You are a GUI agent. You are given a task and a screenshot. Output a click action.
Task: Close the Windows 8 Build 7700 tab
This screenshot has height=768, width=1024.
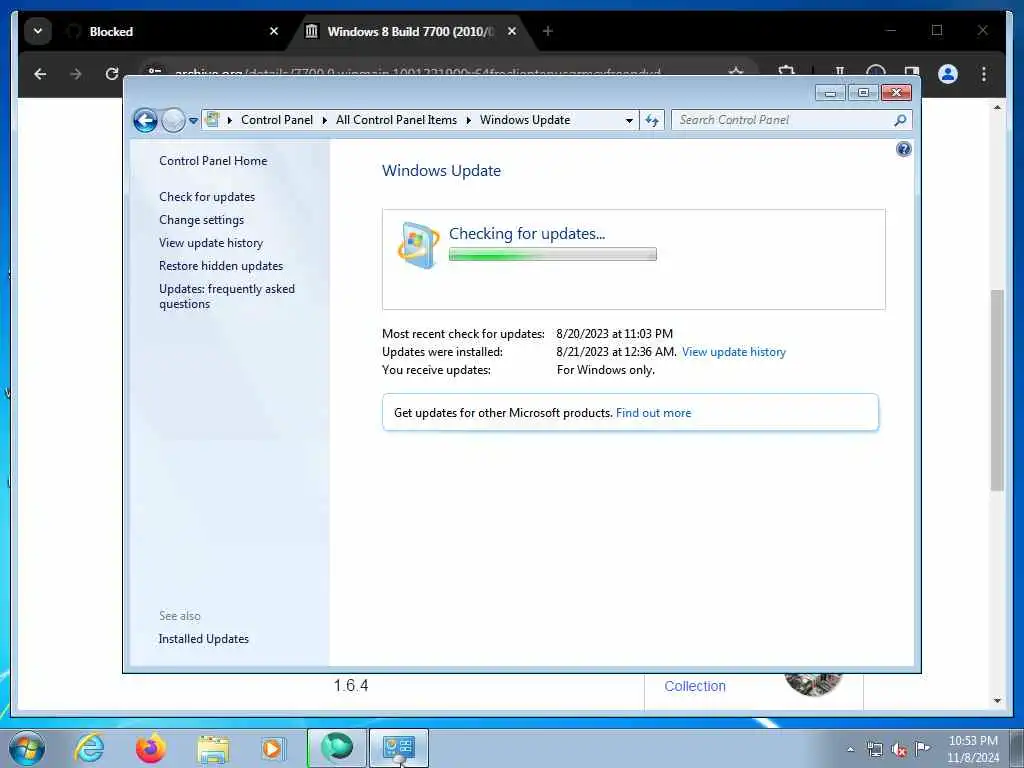tap(512, 31)
